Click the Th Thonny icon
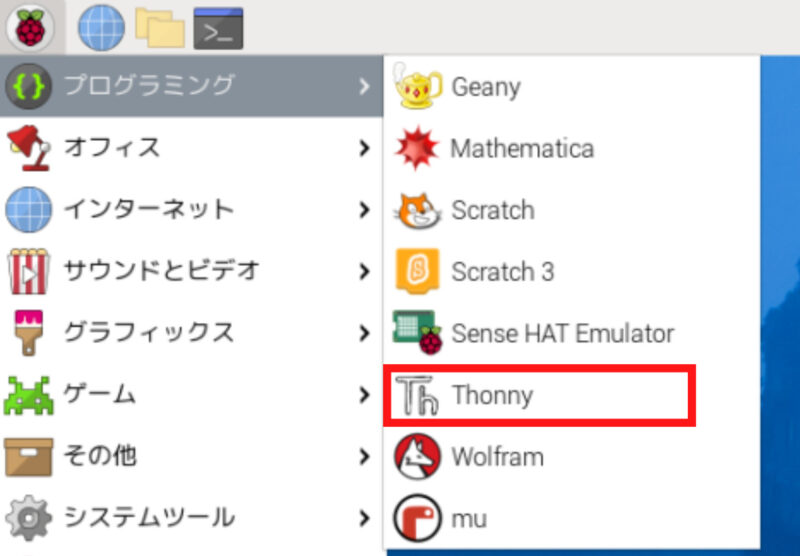800x556 pixels. 417,395
